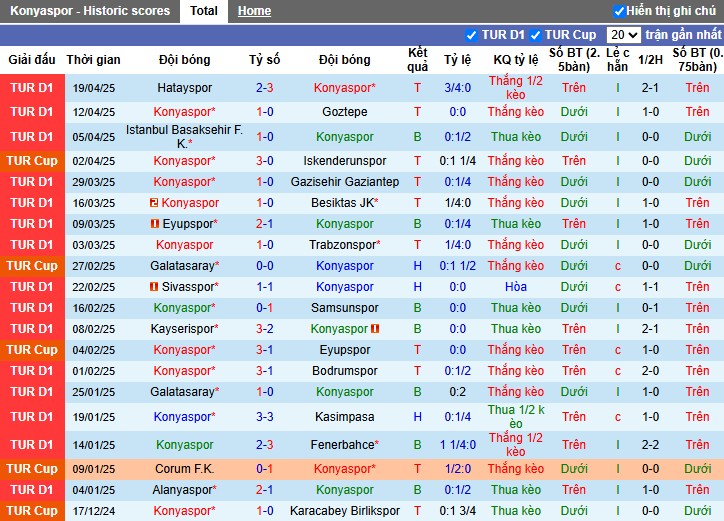The height and width of the screenshot is (521, 724).
Task: Click 'Hòa' result in Sivasspor row
Action: [516, 287]
